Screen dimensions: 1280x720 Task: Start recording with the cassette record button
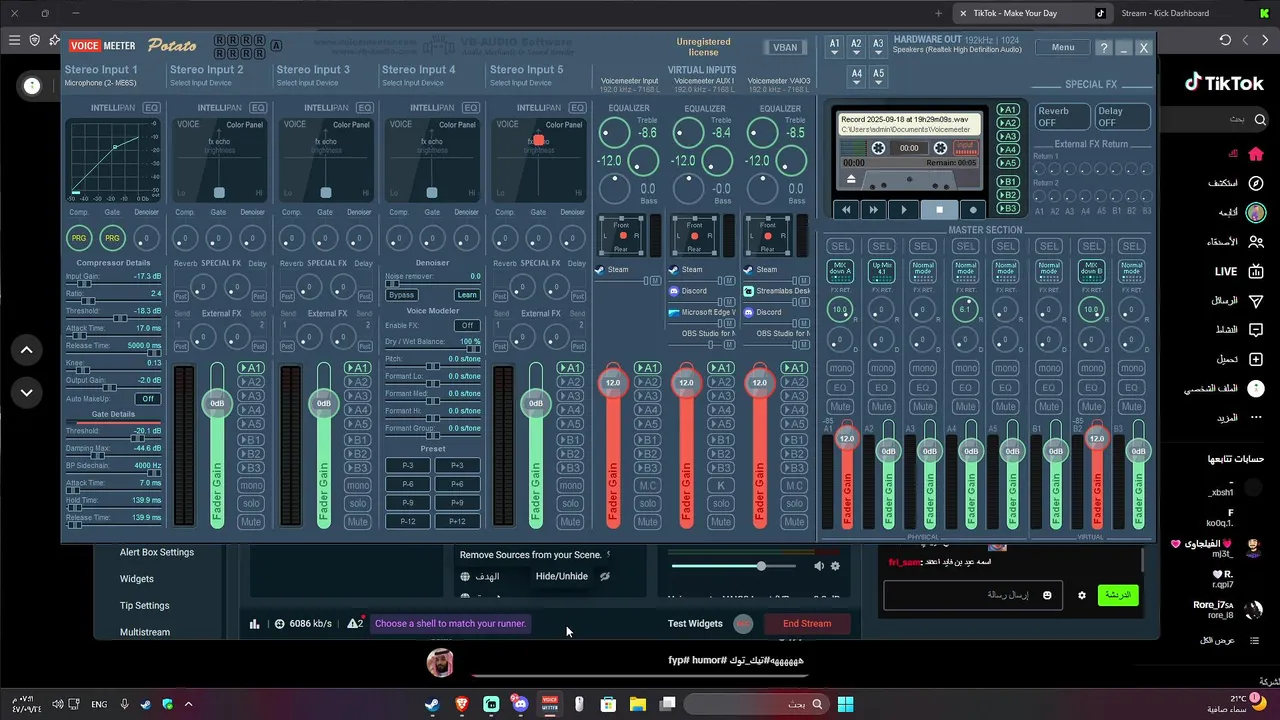[x=973, y=210]
